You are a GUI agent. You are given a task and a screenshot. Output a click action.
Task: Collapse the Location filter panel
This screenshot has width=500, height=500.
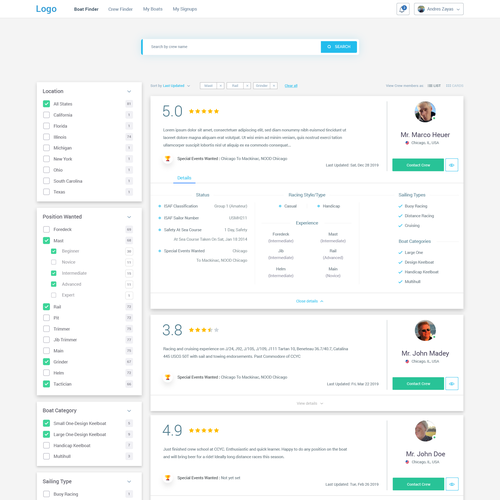pyautogui.click(x=129, y=91)
